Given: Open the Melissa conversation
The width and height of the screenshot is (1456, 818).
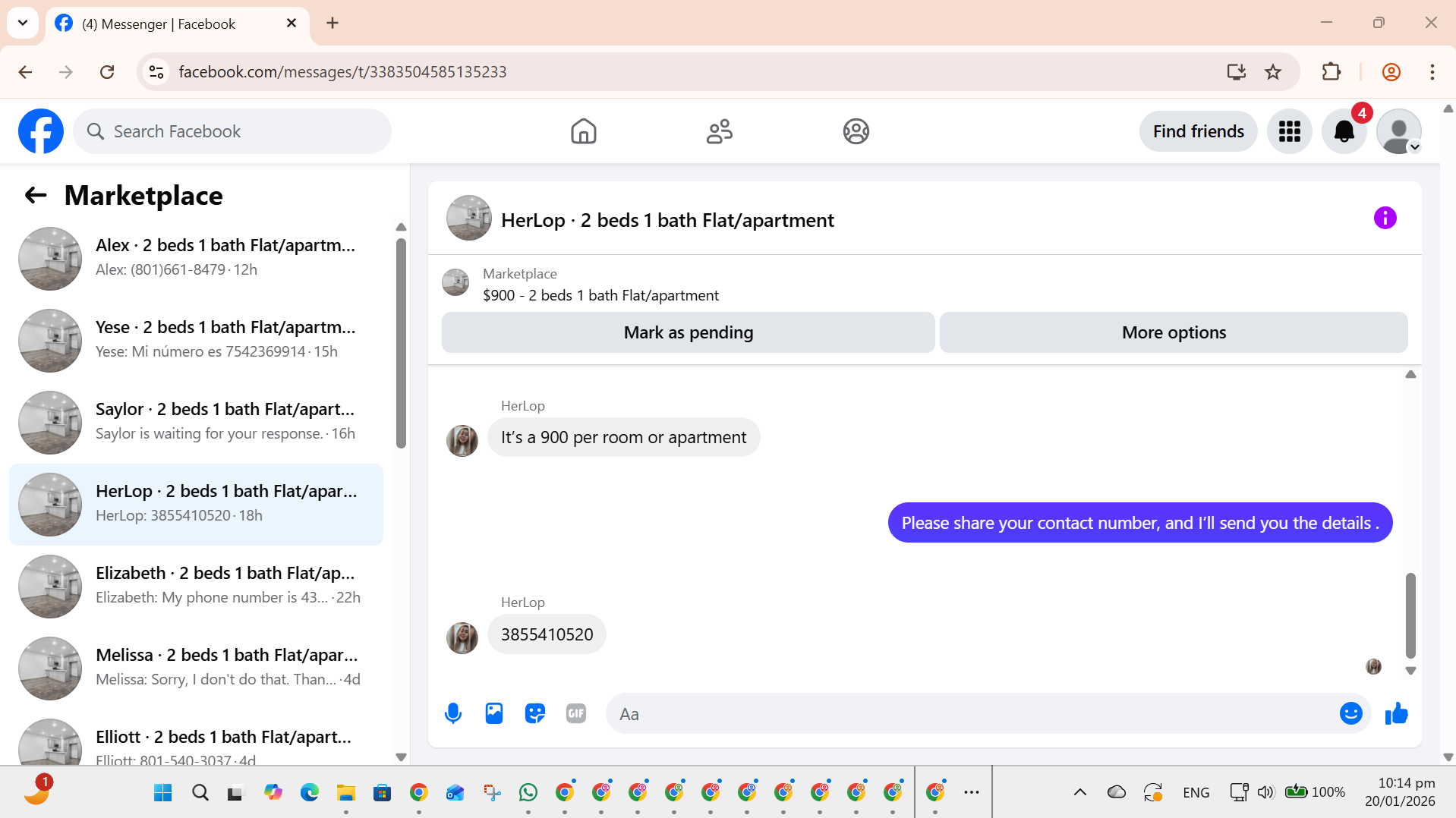Looking at the screenshot, I should pyautogui.click(x=196, y=668).
